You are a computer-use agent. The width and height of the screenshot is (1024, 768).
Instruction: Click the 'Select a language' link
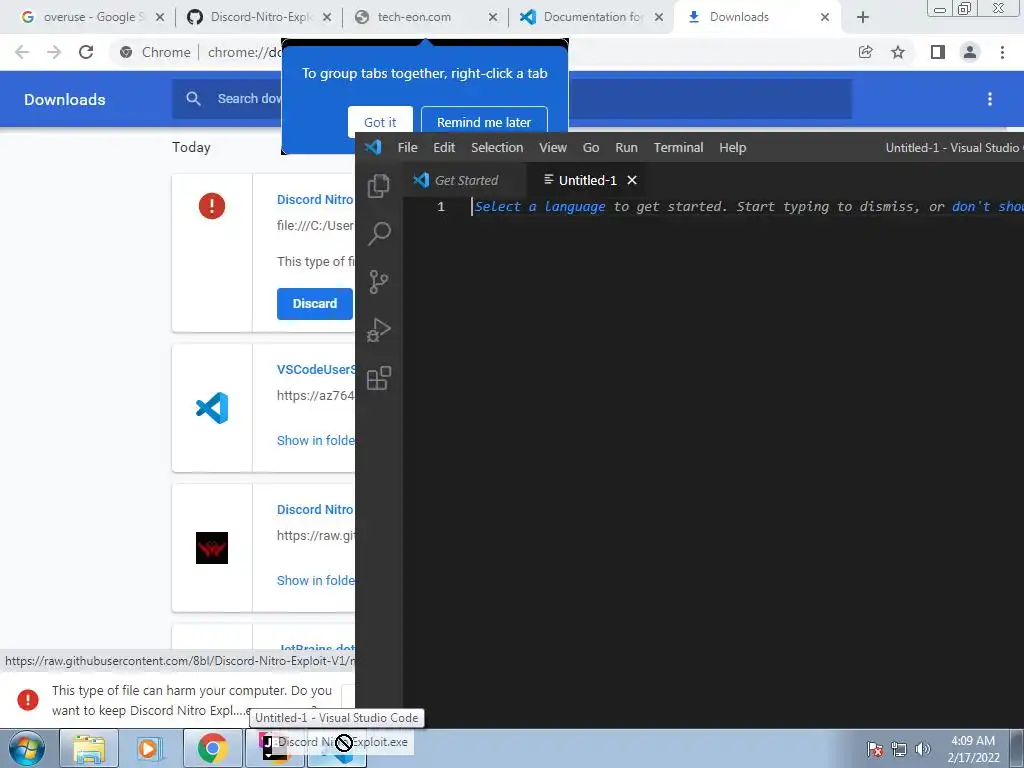point(539,206)
